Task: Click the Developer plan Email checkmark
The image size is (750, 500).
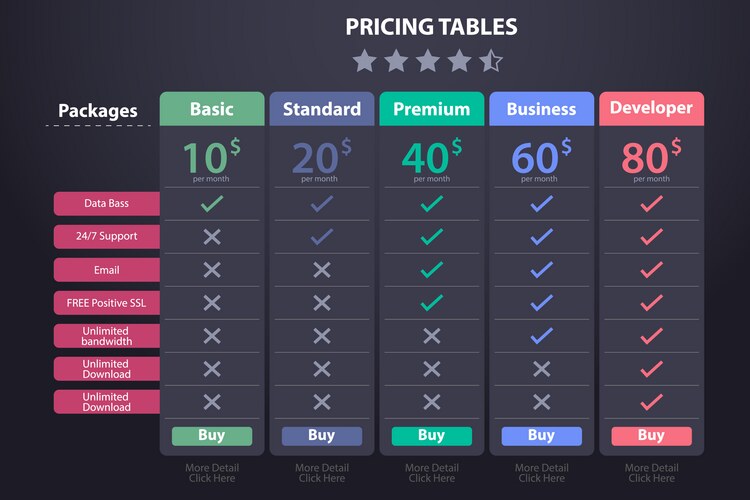Action: (652, 270)
